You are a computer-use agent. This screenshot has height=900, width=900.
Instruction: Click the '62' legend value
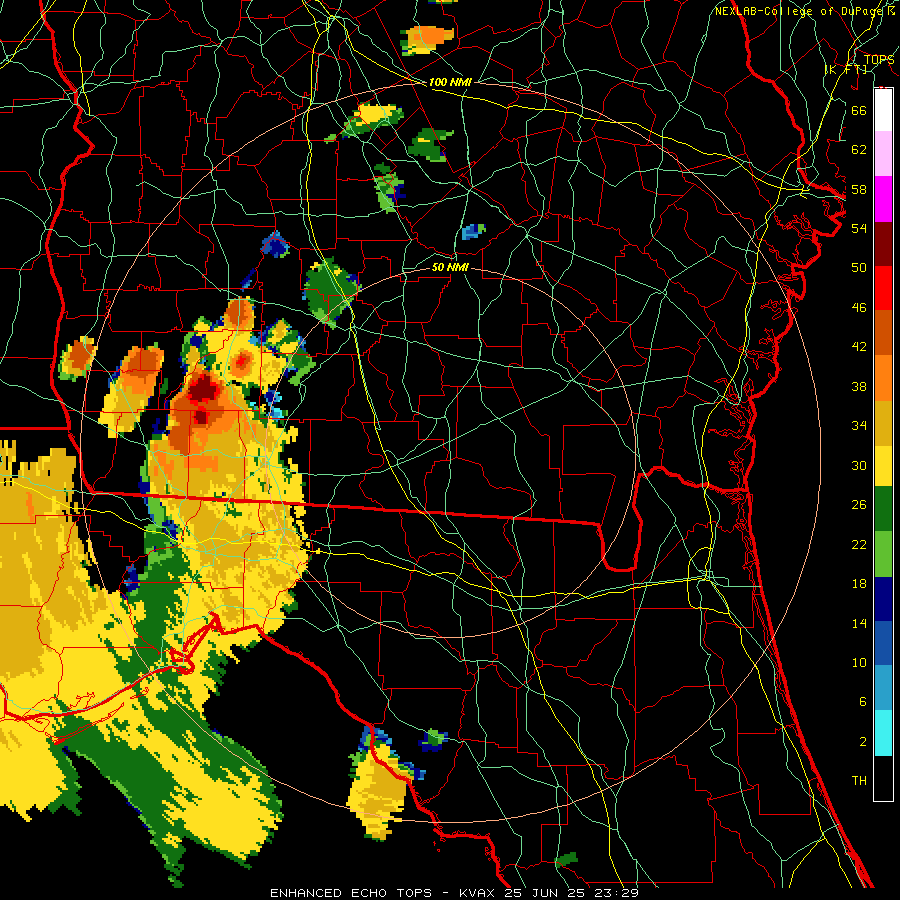[x=859, y=150]
